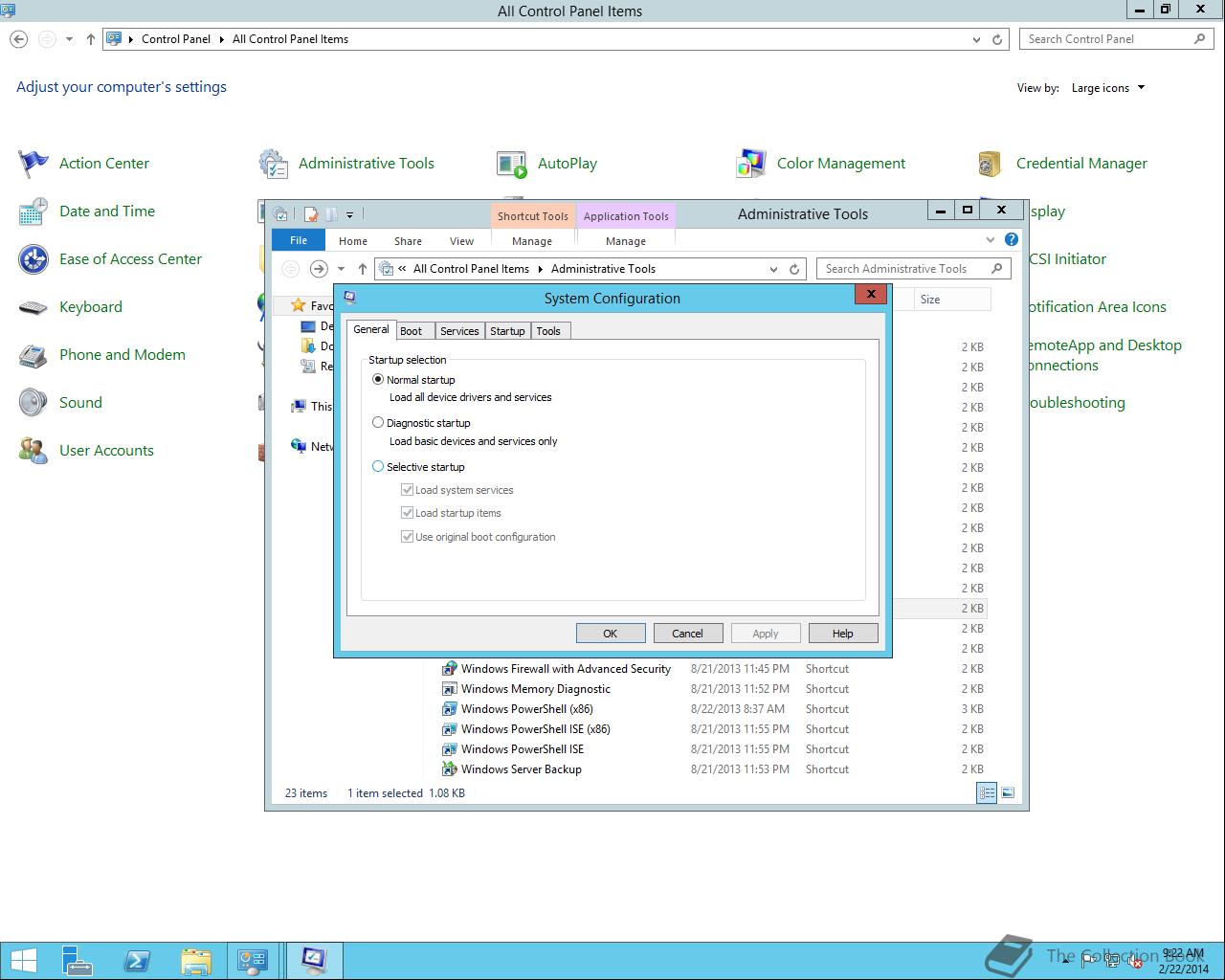Switch to the Startup tab
Image resolution: width=1225 pixels, height=980 pixels.
pos(507,331)
